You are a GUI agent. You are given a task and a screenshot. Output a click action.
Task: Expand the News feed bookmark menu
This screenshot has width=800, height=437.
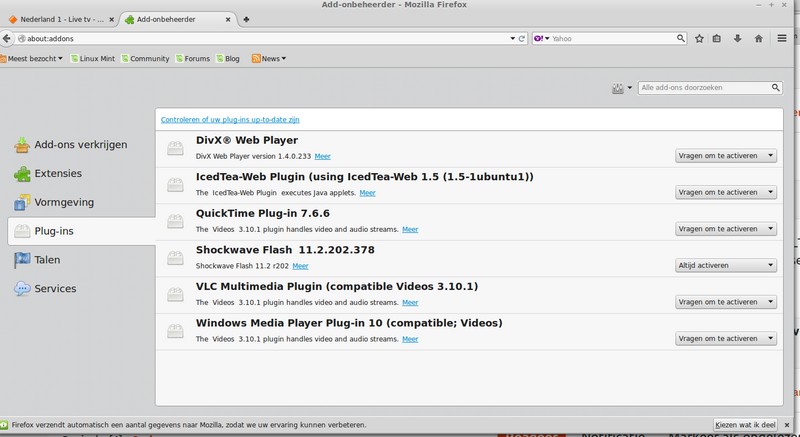269,59
